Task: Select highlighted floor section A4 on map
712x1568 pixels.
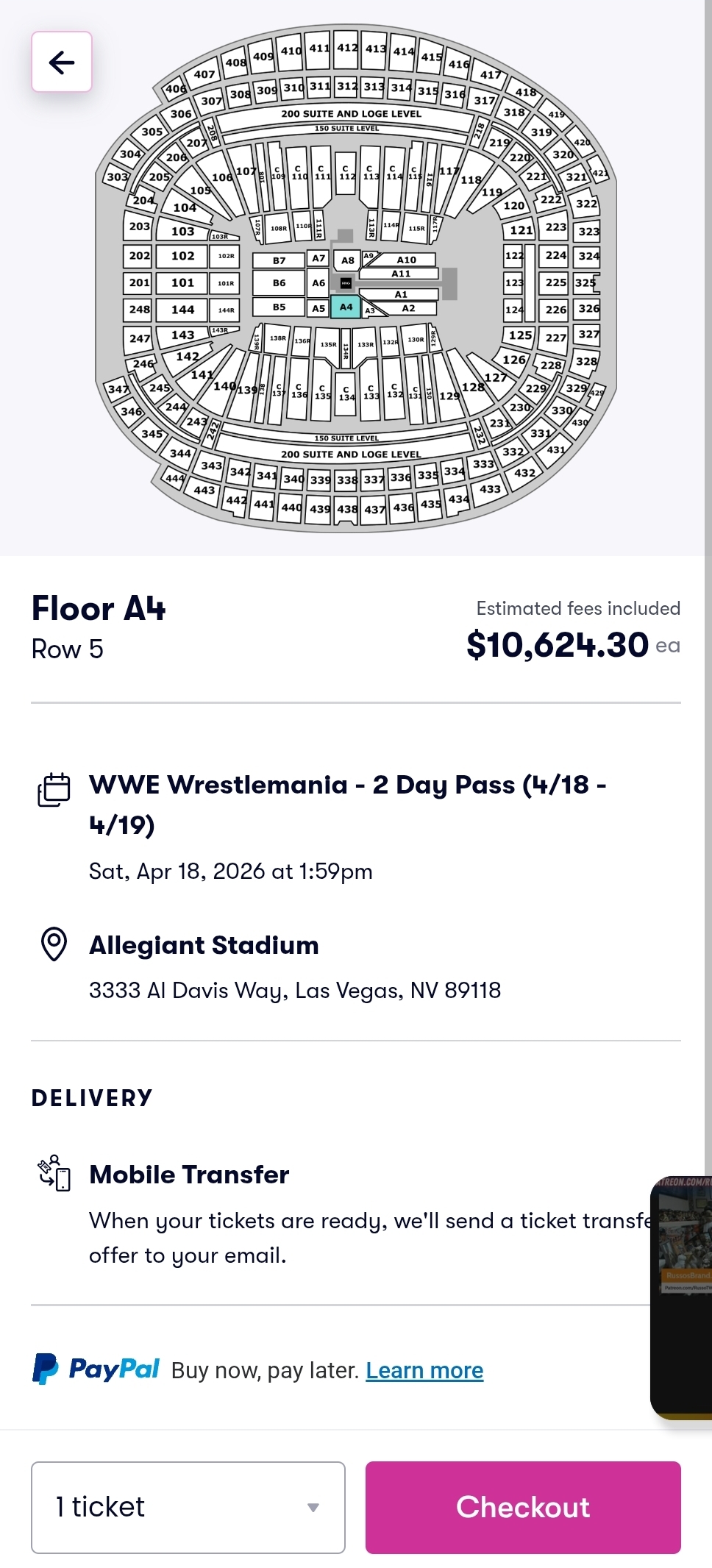Action: [x=346, y=307]
